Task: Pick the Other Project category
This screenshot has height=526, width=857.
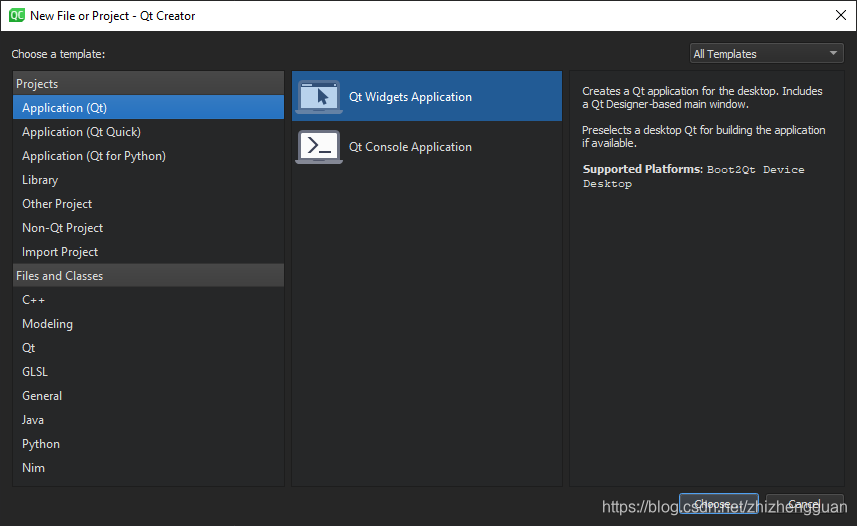Action: point(148,204)
